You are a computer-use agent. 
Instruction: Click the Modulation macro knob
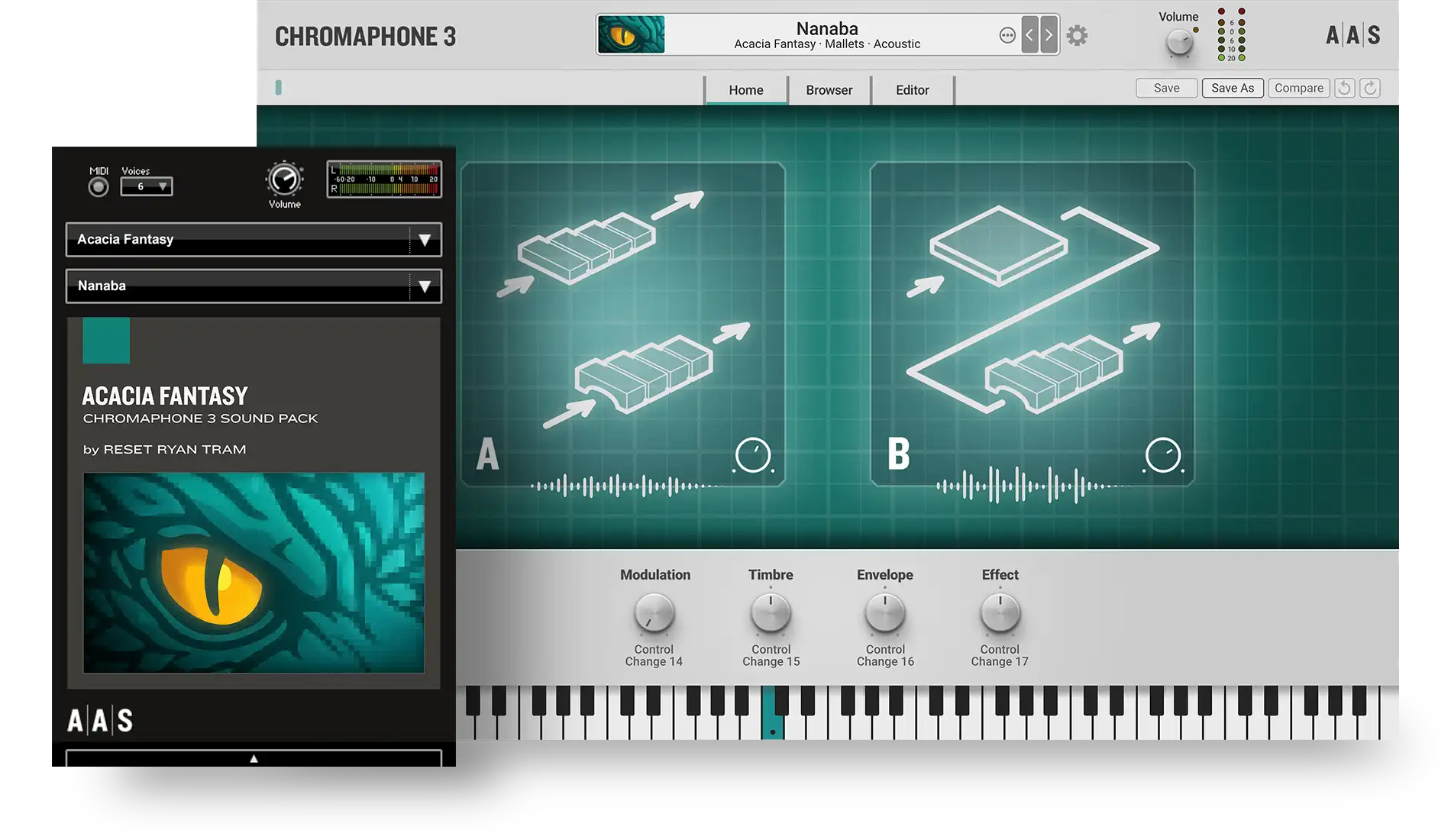654,613
